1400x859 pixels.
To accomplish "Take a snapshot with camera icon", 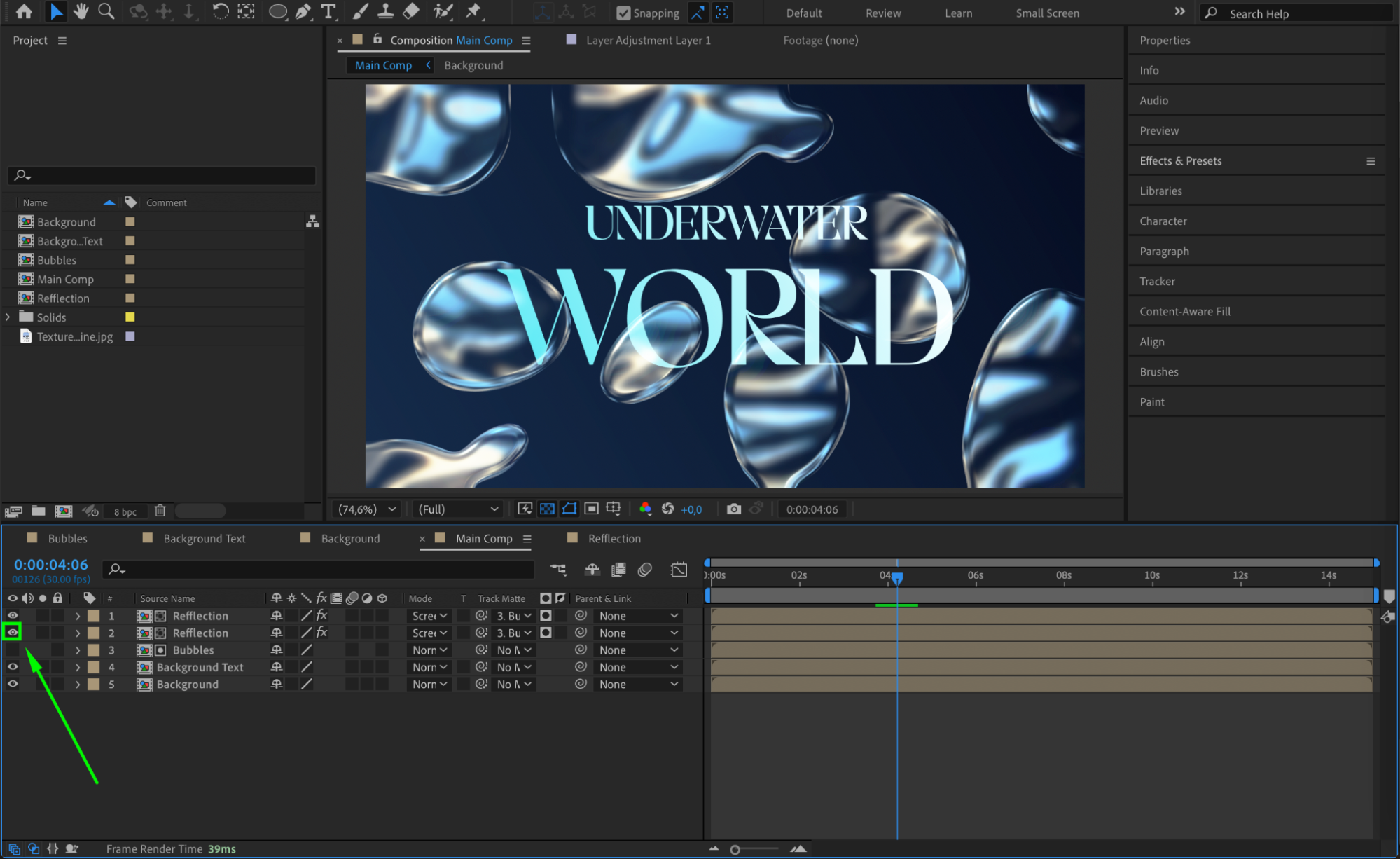I will coord(733,509).
